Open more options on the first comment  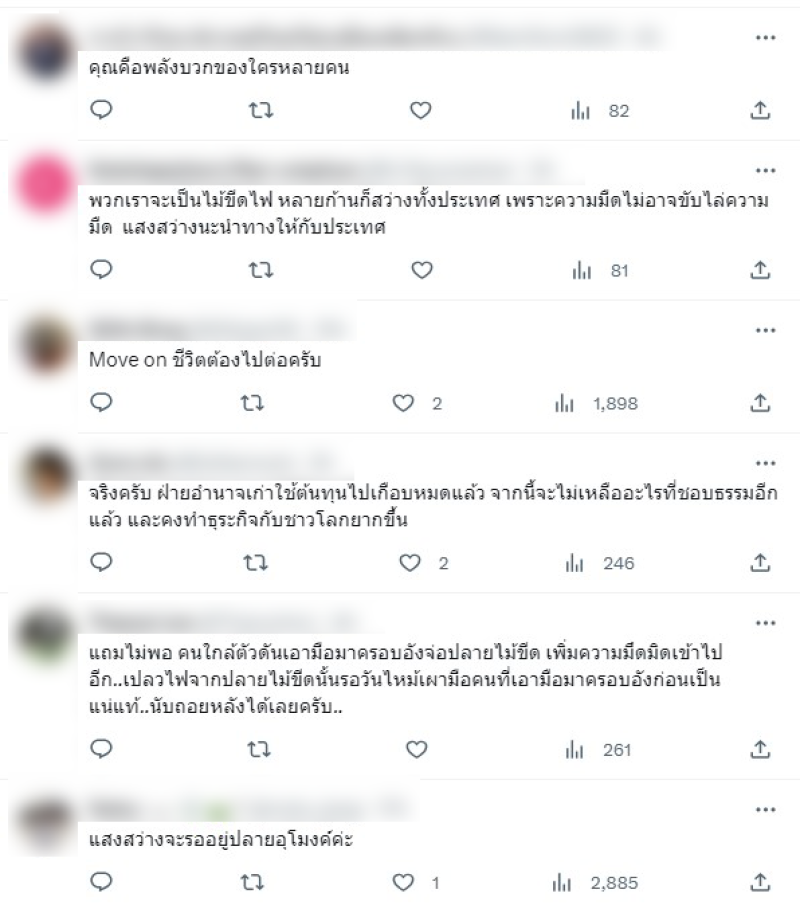point(766,38)
